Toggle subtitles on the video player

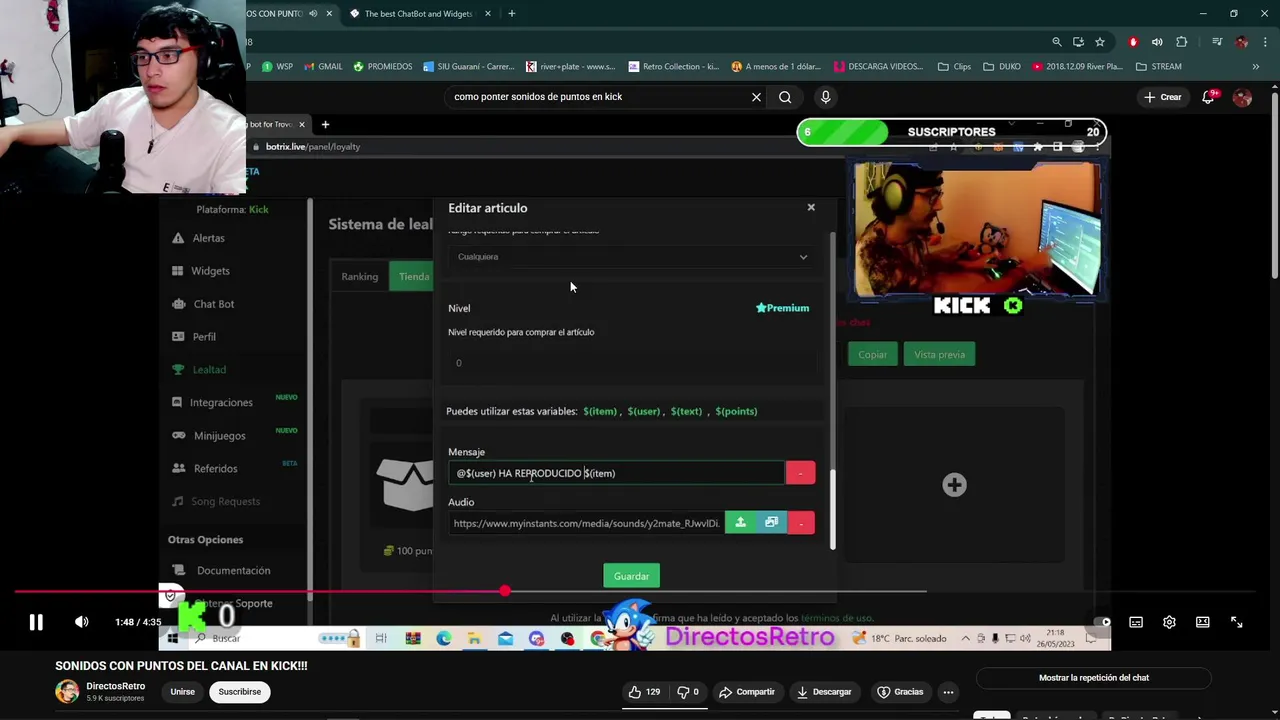pos(1136,622)
